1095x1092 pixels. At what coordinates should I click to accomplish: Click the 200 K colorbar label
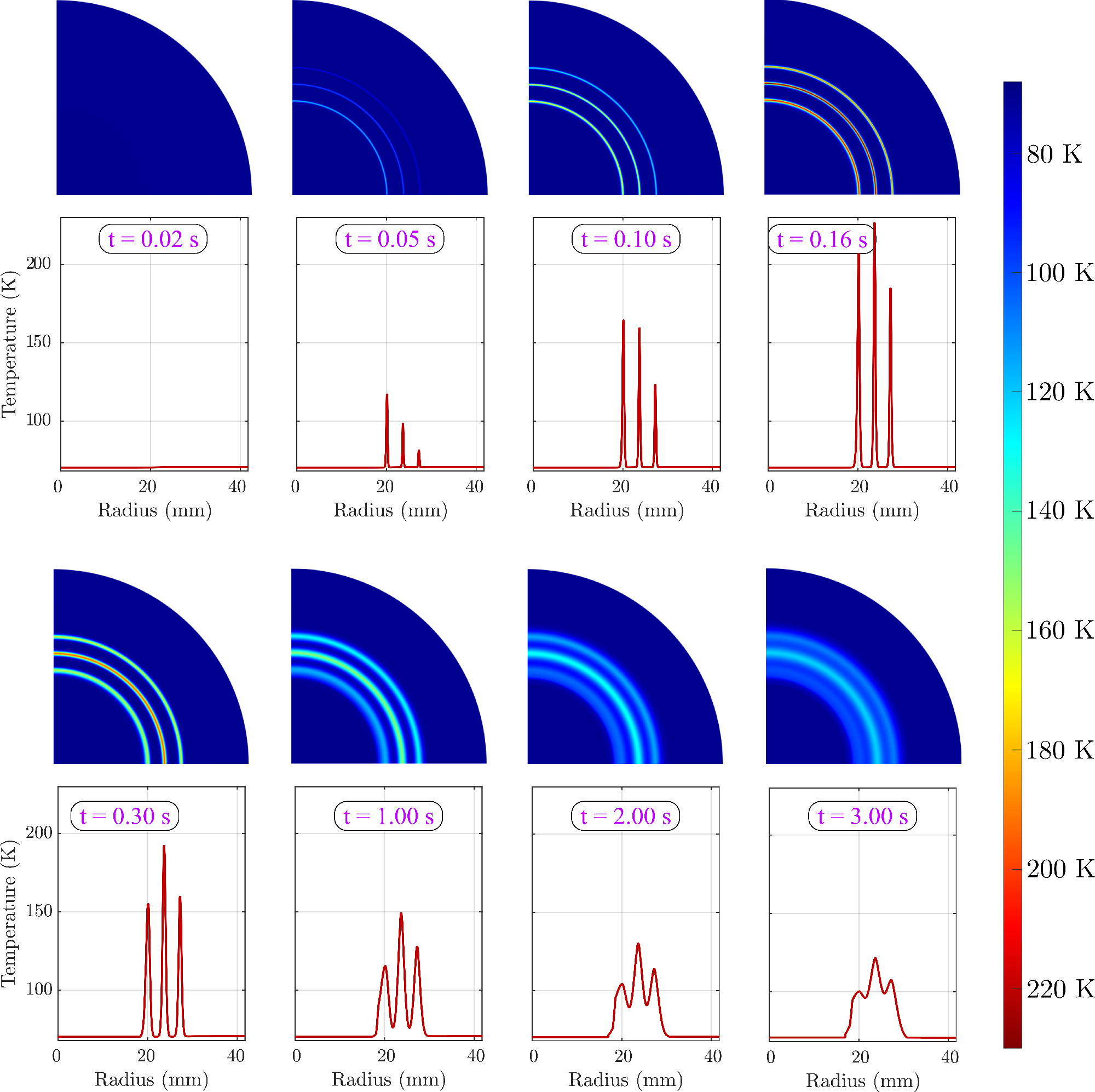[x=1060, y=869]
